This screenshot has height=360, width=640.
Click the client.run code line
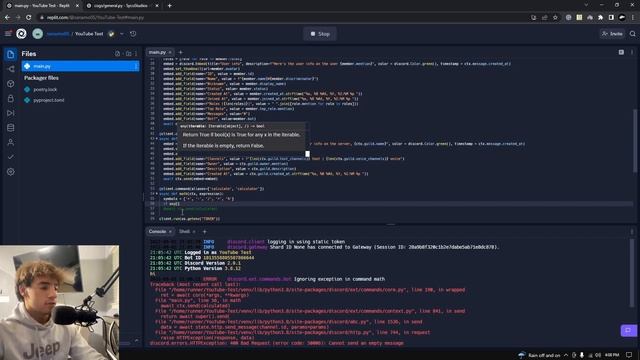189,219
